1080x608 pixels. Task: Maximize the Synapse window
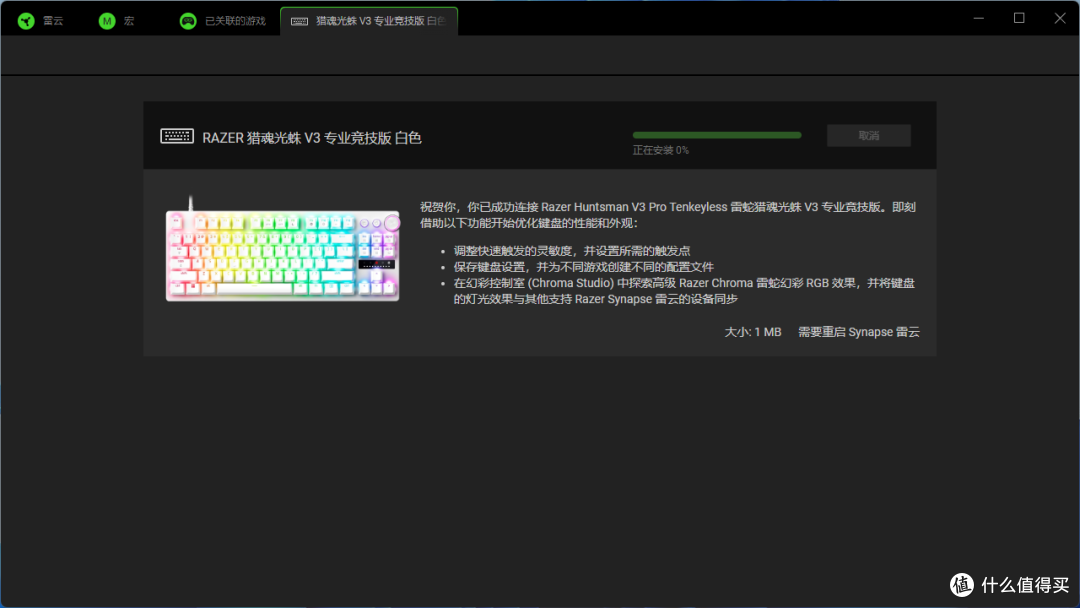1019,19
